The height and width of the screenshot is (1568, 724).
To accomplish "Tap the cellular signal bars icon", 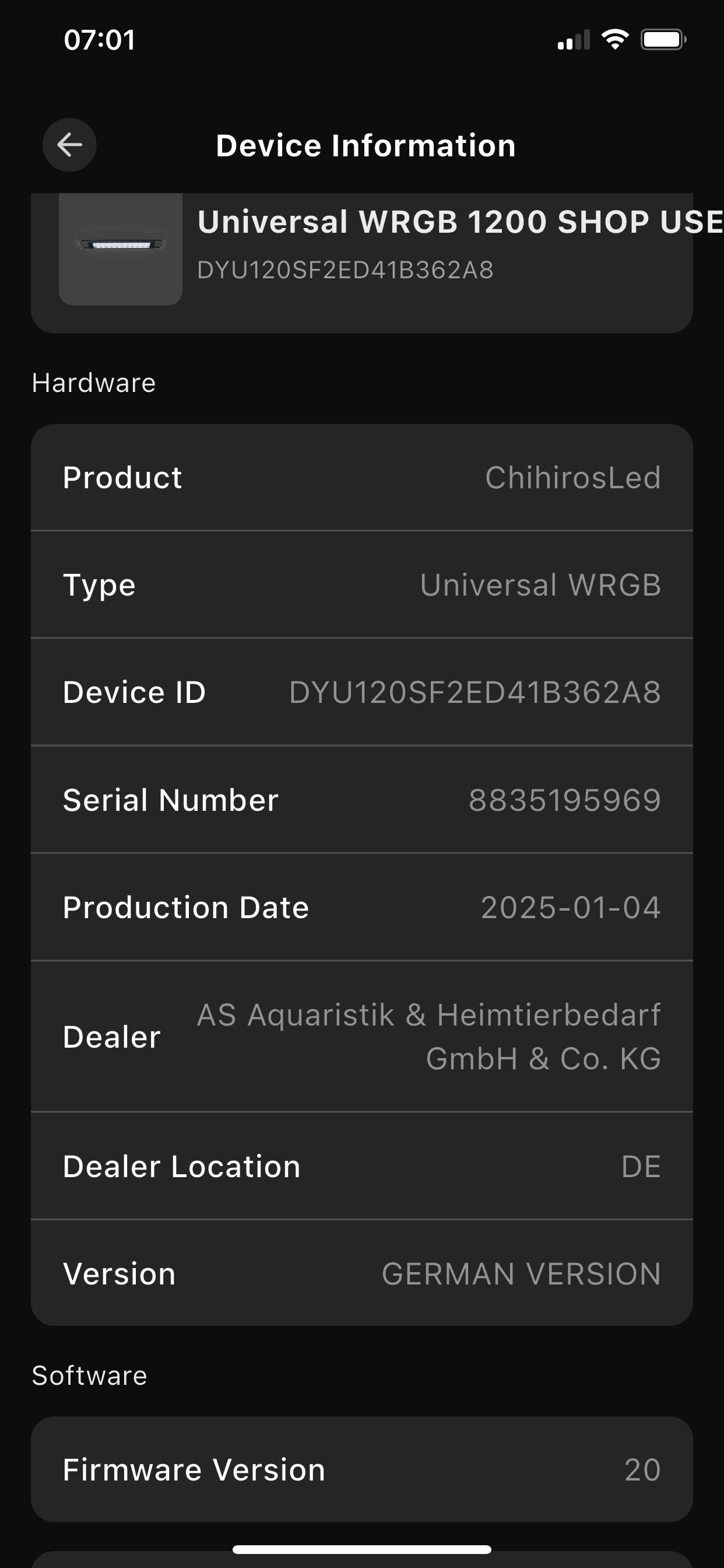I will point(574,40).
